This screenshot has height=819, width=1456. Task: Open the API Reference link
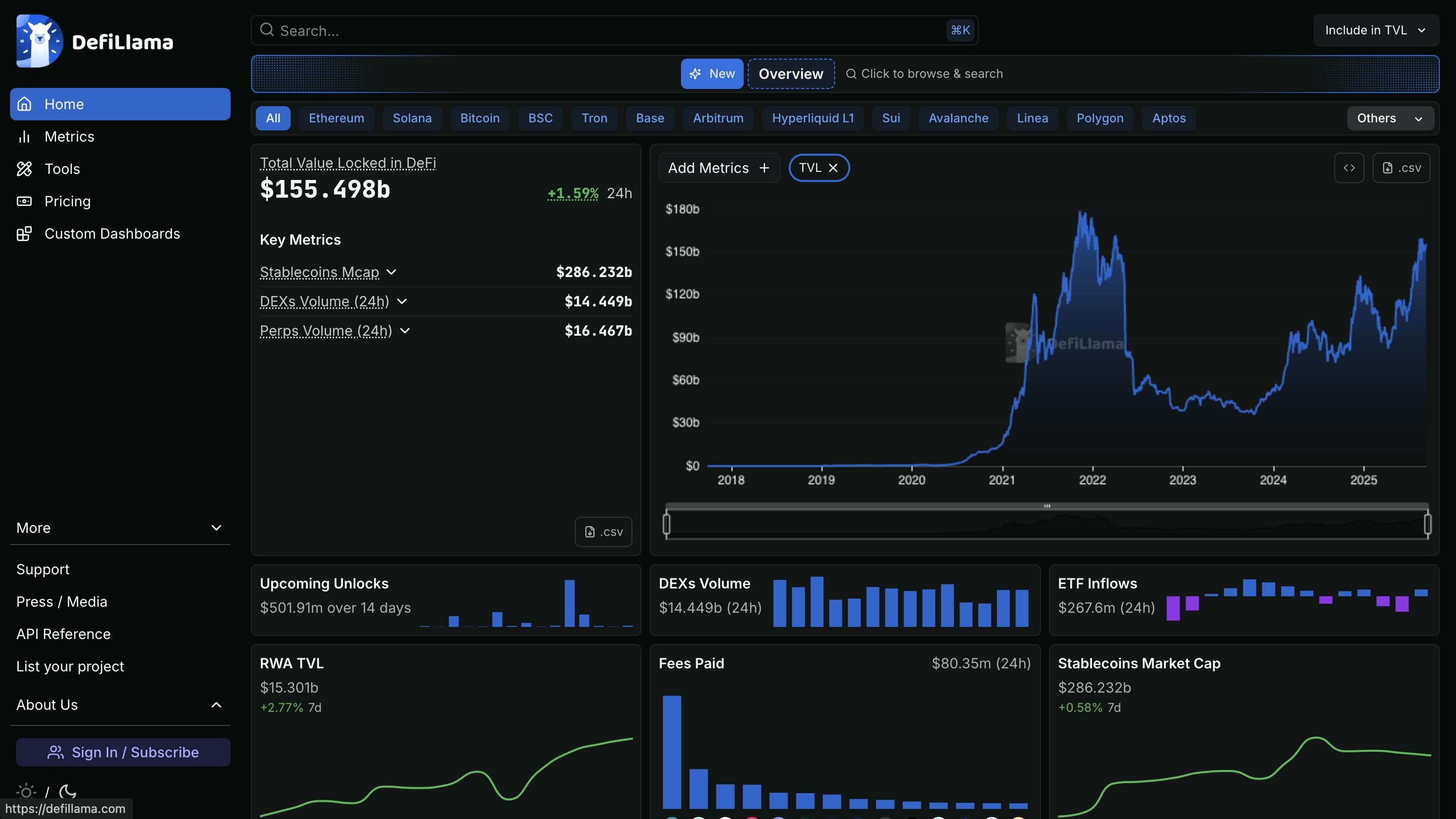coord(63,633)
